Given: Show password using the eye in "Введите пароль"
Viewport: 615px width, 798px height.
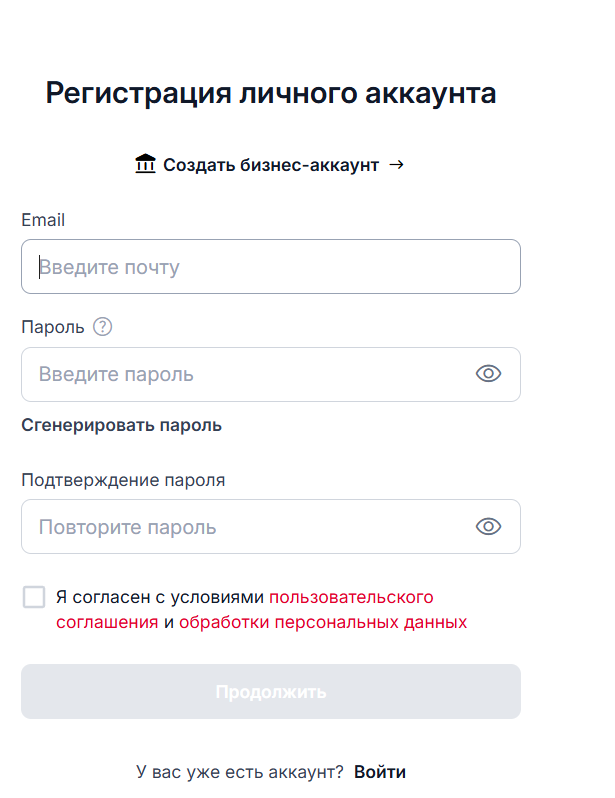Looking at the screenshot, I should (488, 374).
